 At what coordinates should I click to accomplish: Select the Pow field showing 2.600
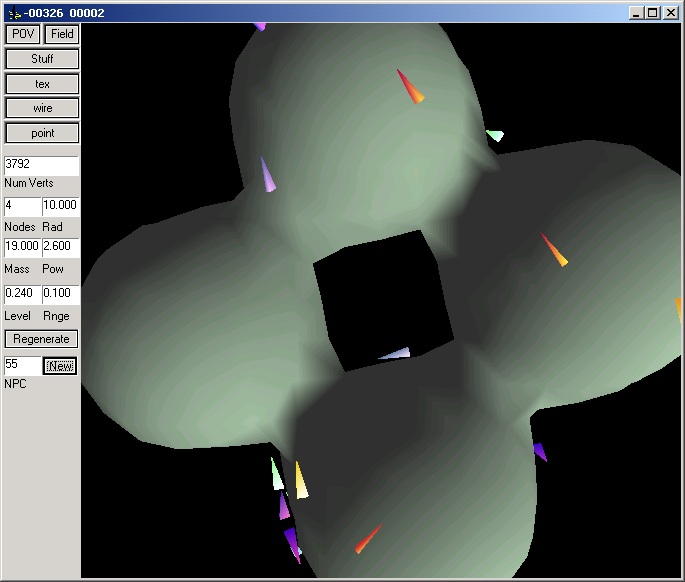pos(60,247)
